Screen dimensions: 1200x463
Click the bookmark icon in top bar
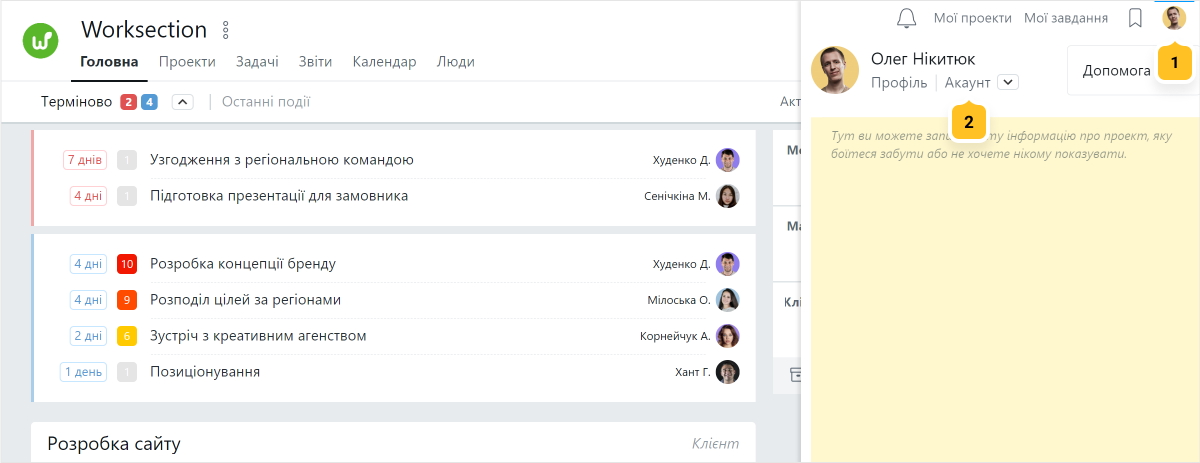[x=1135, y=18]
